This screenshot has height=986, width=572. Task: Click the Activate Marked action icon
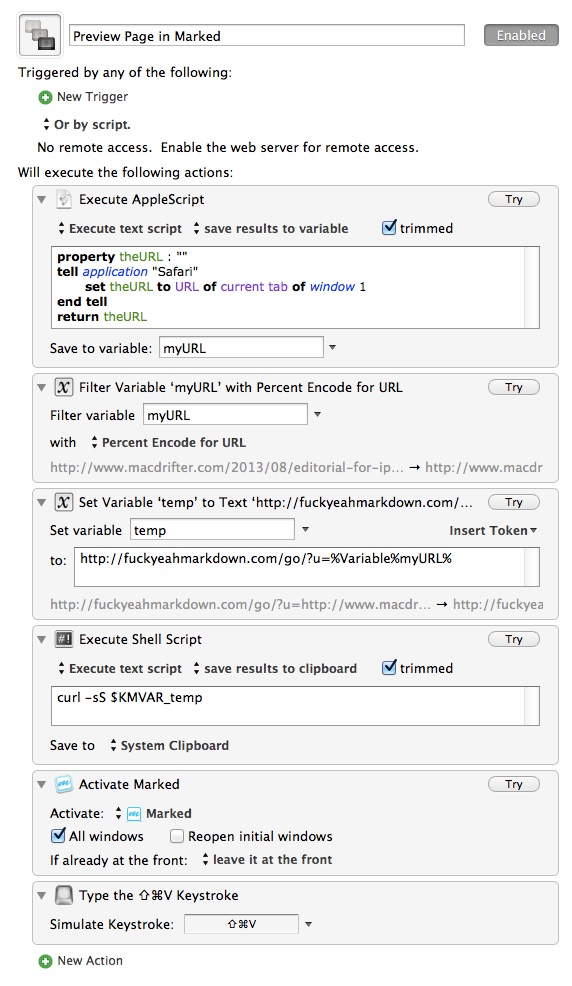[x=63, y=784]
